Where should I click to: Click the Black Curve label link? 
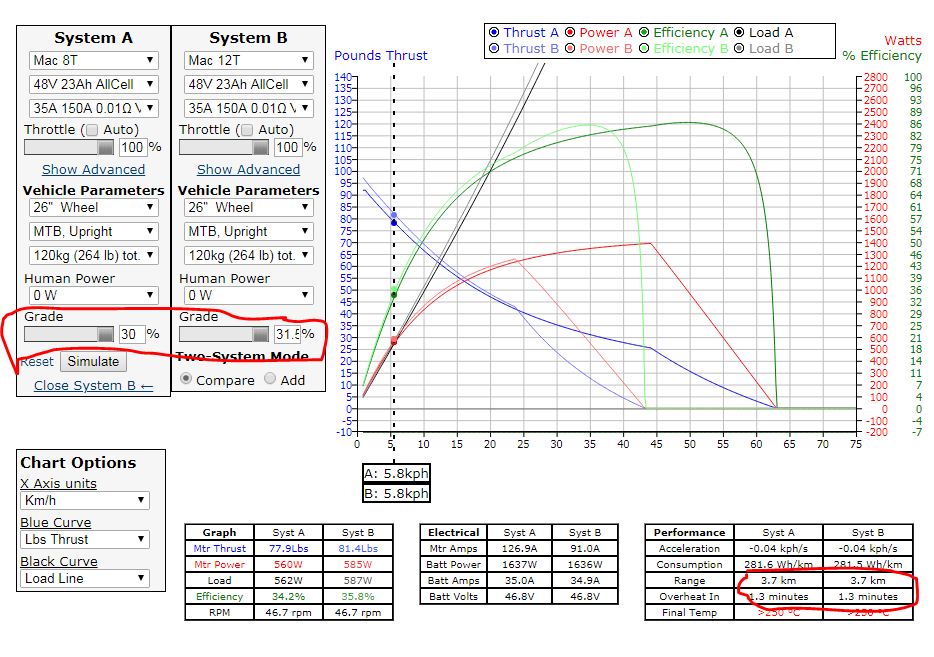click(59, 562)
